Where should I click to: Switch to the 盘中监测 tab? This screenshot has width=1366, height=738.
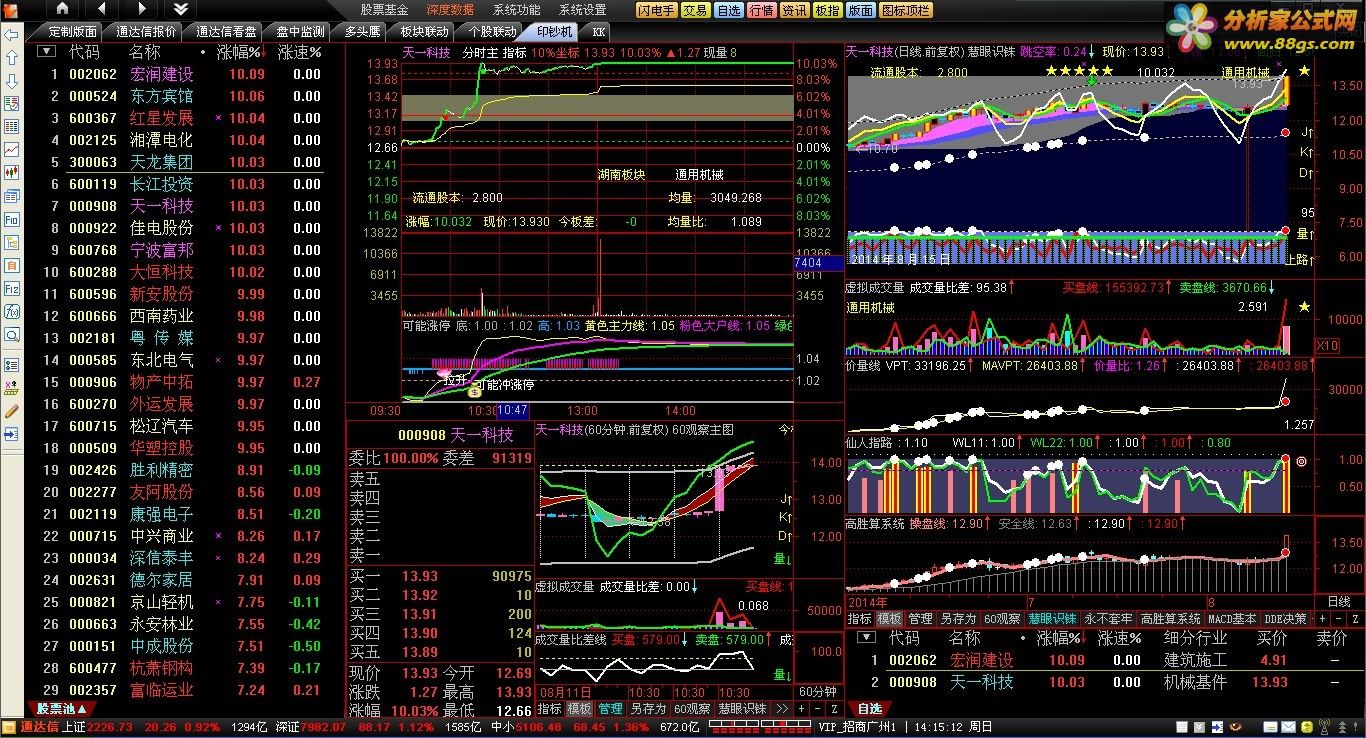coord(300,31)
